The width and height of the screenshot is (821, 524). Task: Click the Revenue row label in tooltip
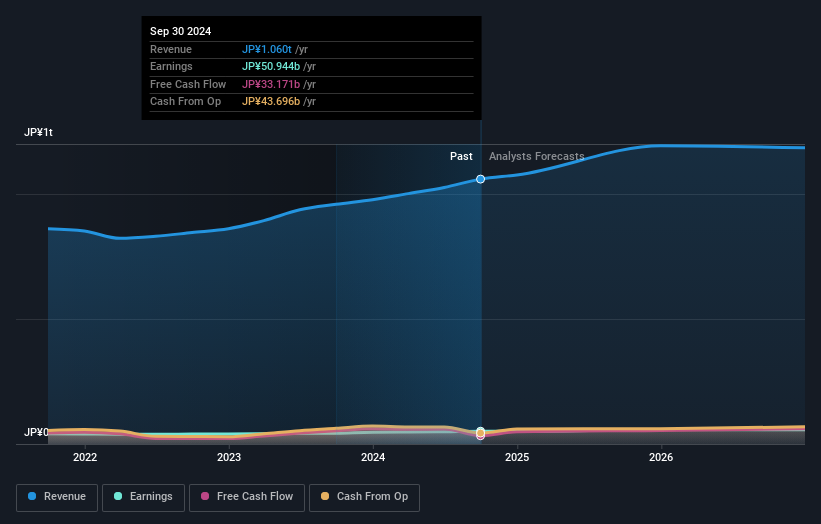tap(171, 49)
